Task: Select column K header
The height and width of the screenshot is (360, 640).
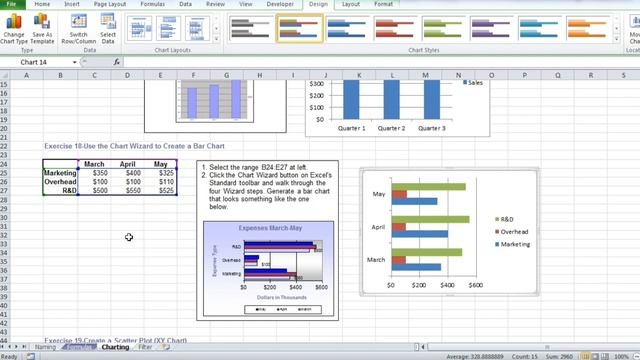Action: tap(359, 75)
